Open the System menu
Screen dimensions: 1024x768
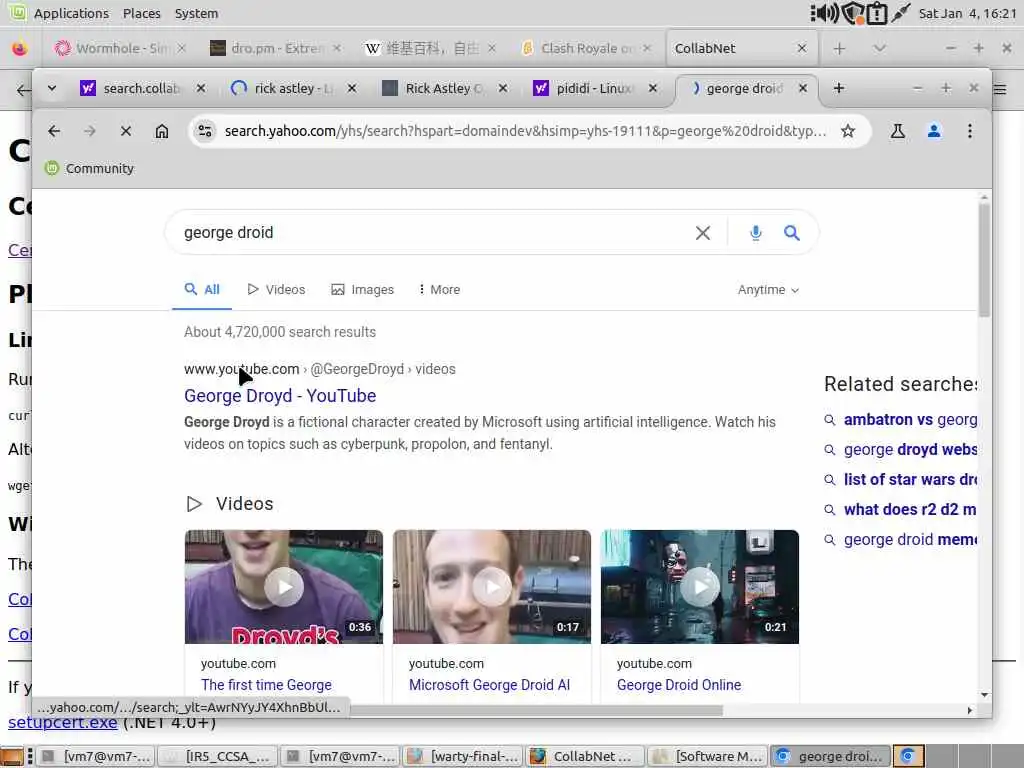point(196,13)
